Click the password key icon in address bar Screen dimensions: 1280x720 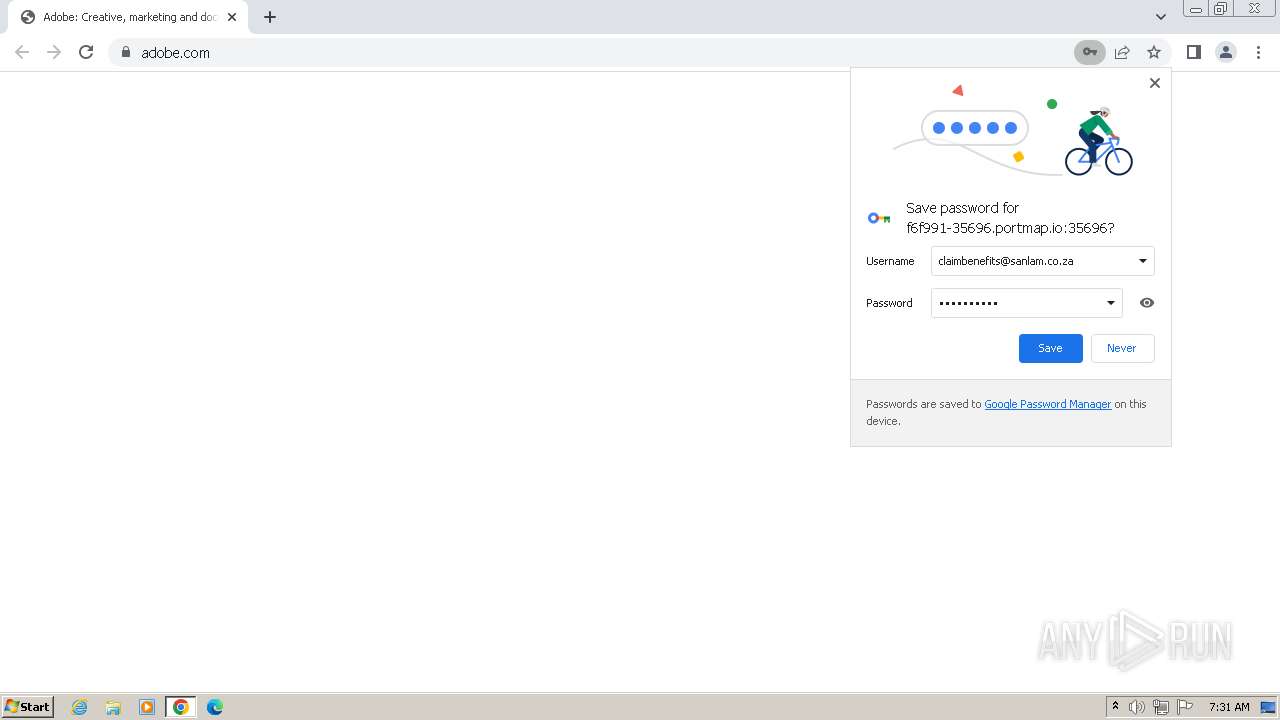point(1090,52)
